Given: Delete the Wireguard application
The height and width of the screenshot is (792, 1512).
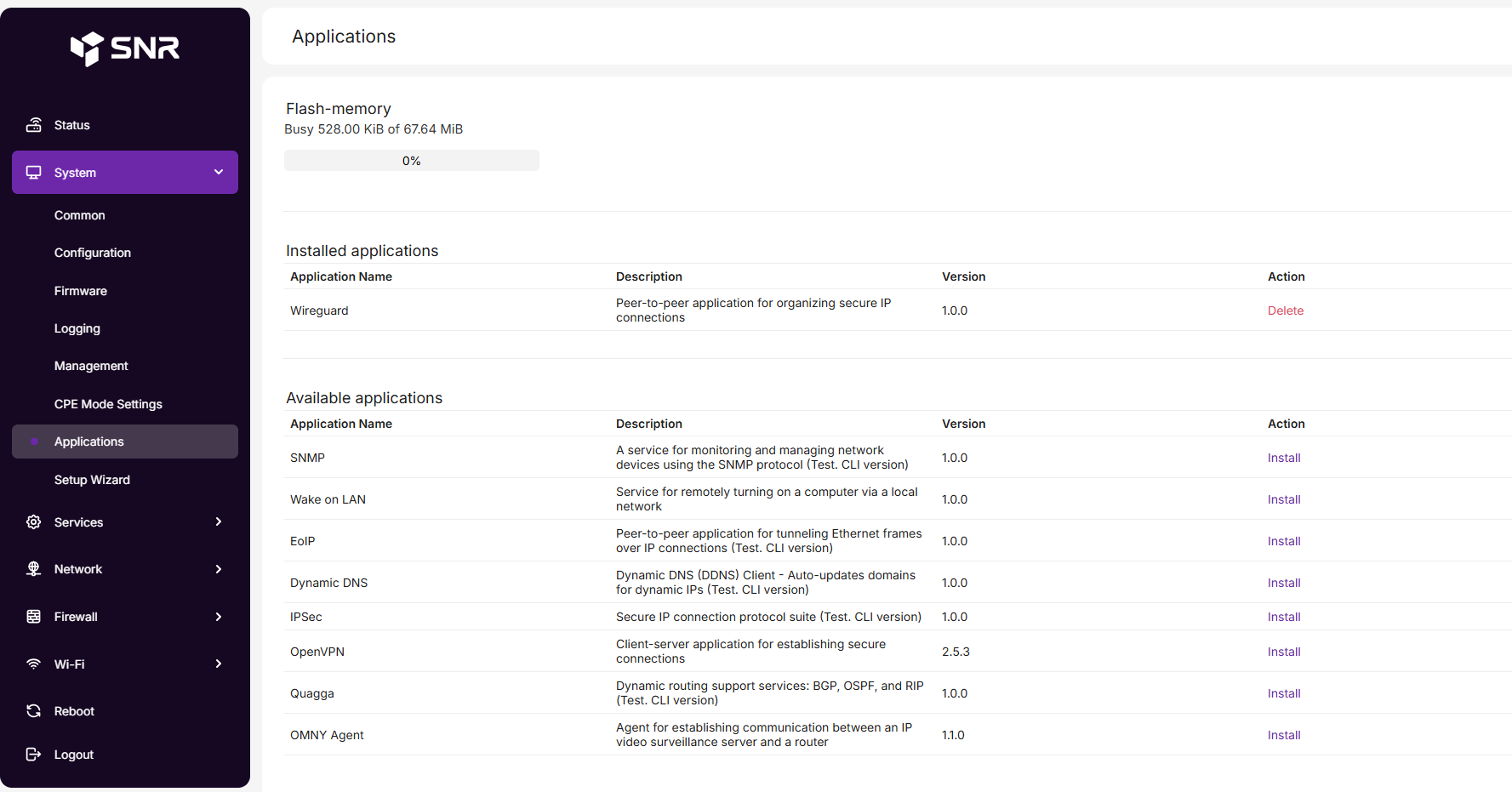Looking at the screenshot, I should [x=1285, y=311].
